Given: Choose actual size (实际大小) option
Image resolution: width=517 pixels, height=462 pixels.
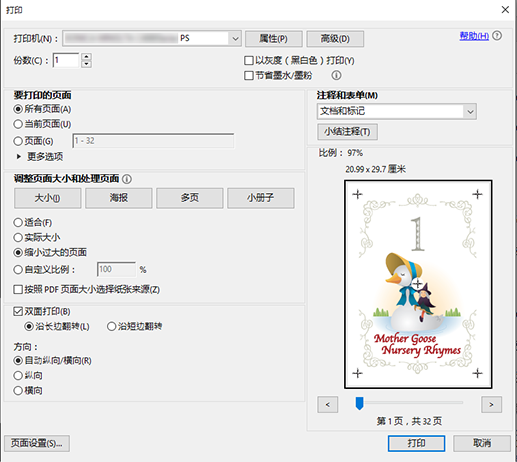Looking at the screenshot, I should [18, 238].
